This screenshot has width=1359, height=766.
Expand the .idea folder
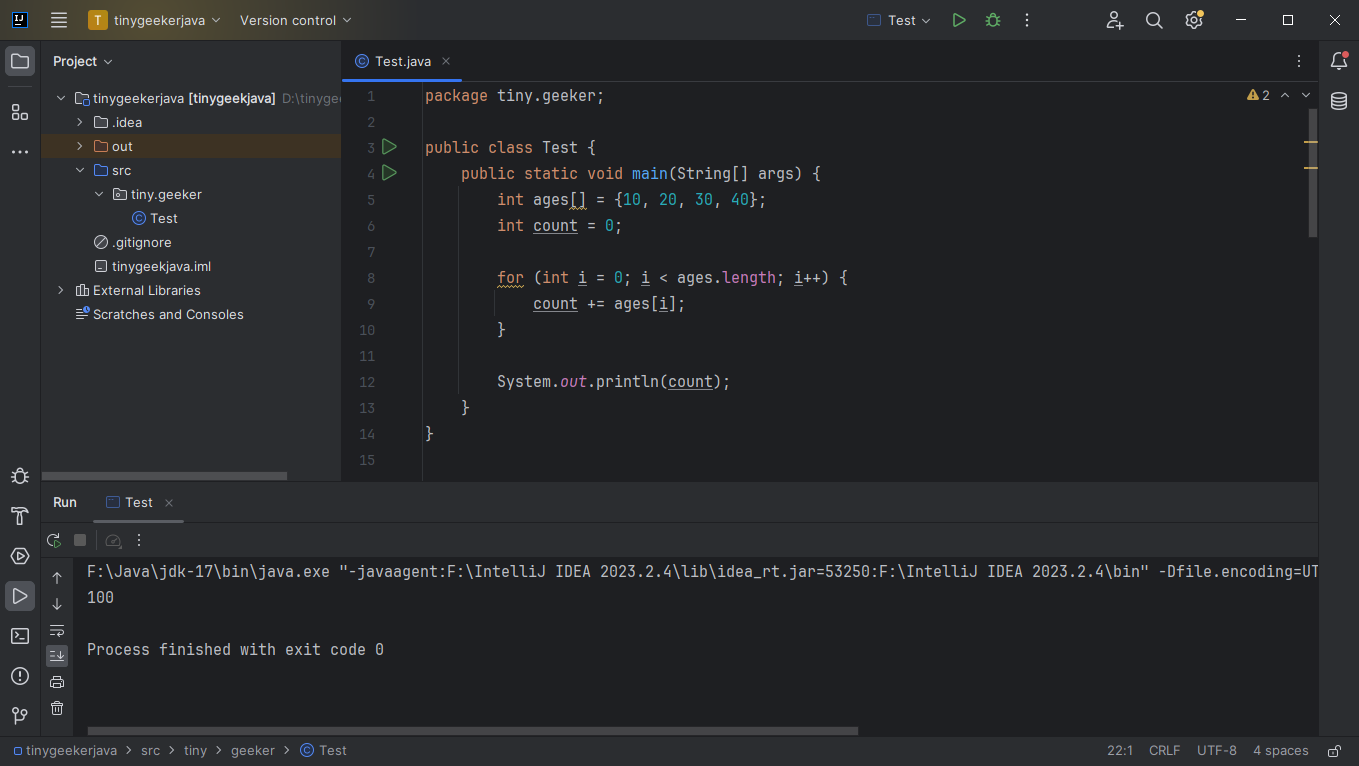[x=80, y=122]
